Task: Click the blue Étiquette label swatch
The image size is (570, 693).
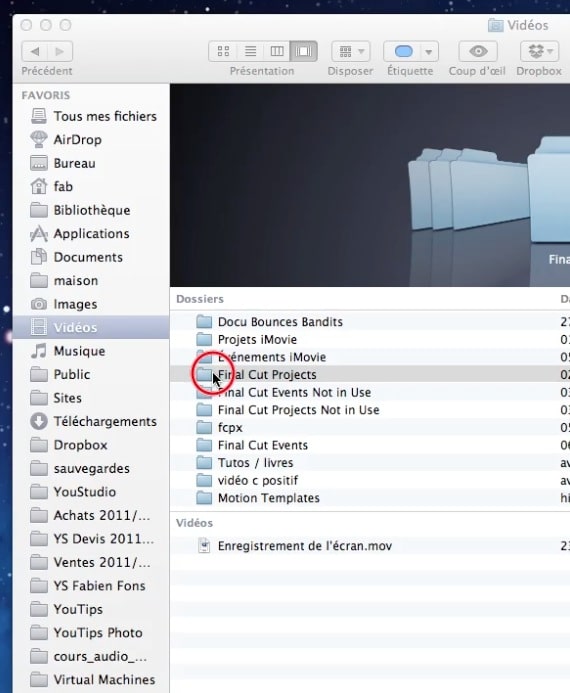Action: (x=403, y=51)
